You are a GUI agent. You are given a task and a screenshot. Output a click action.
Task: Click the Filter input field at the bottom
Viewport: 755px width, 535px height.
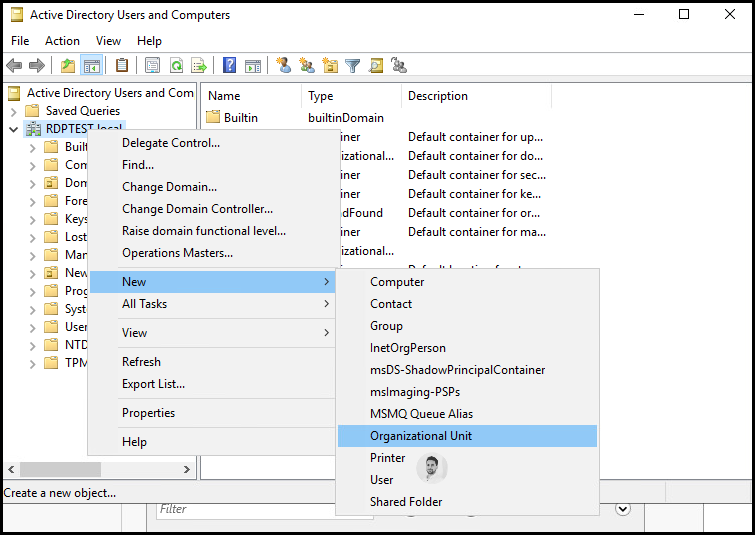pos(246,509)
